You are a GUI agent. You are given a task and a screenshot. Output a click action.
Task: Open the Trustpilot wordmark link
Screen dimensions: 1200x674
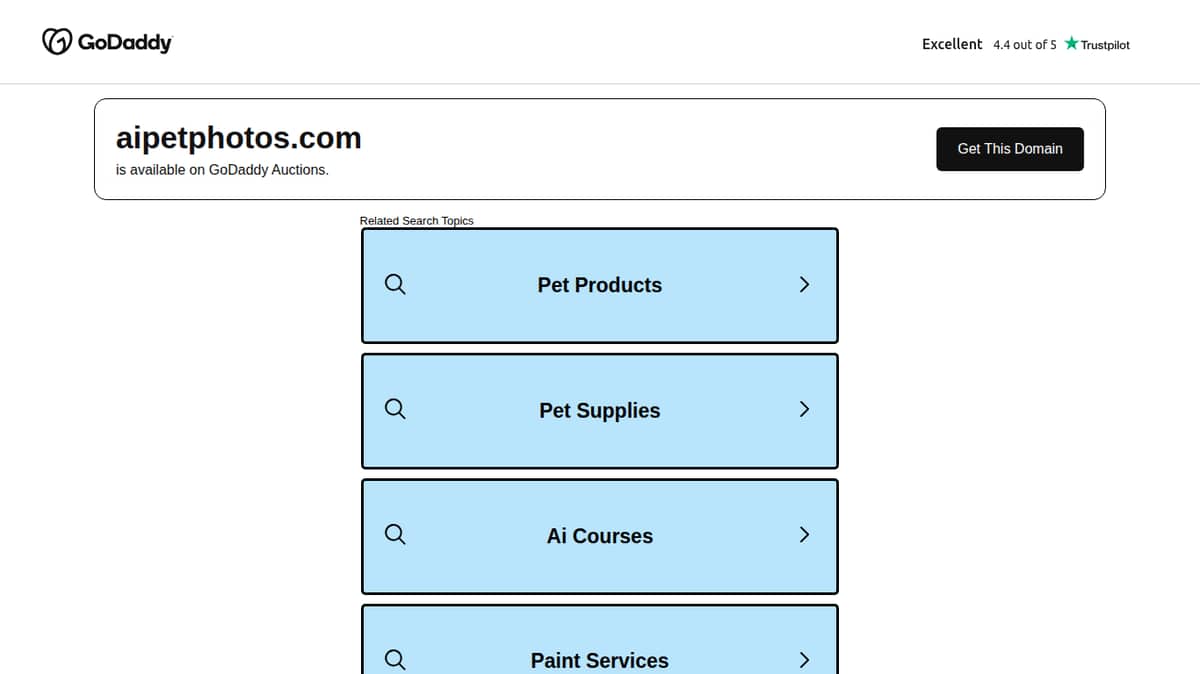[x=1105, y=45]
